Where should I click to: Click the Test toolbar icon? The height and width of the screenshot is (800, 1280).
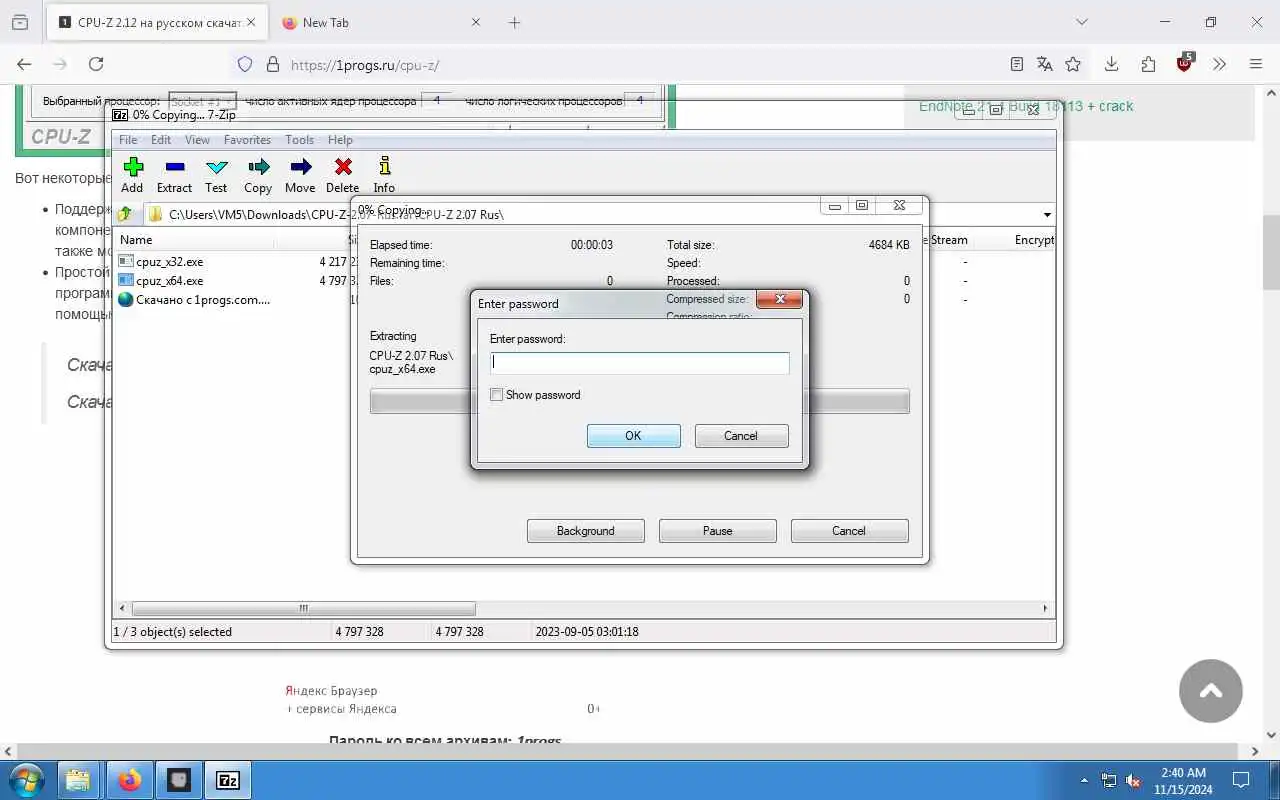click(216, 175)
